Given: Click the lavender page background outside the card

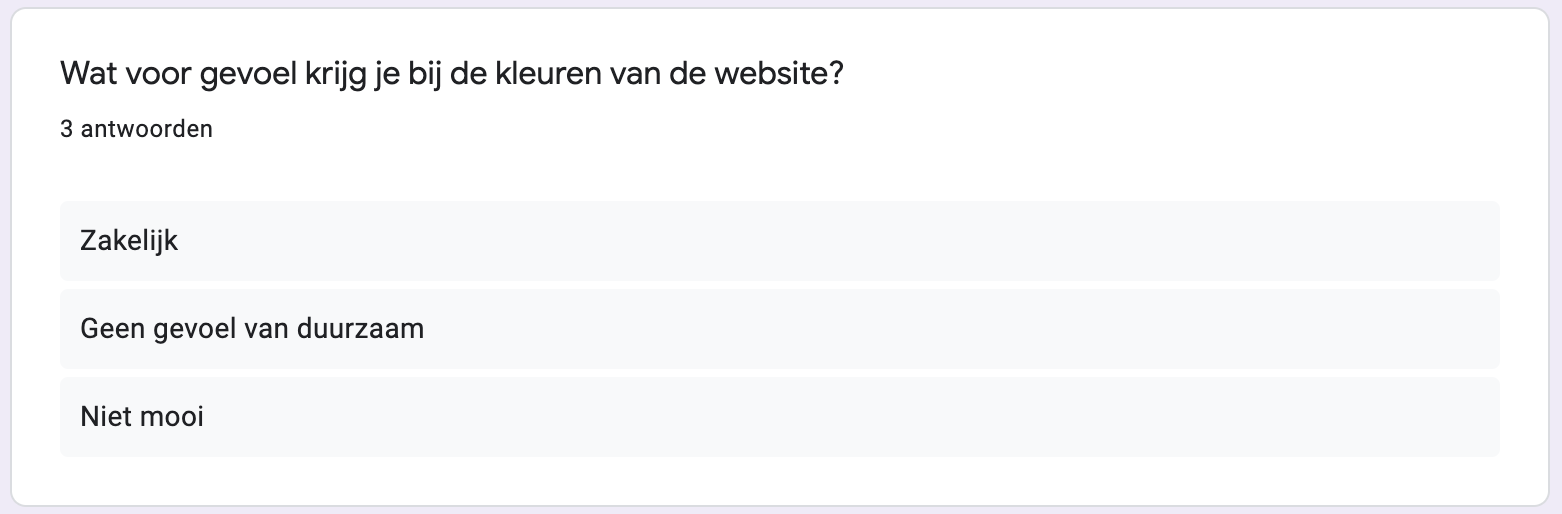Looking at the screenshot, I should pos(1555,257).
